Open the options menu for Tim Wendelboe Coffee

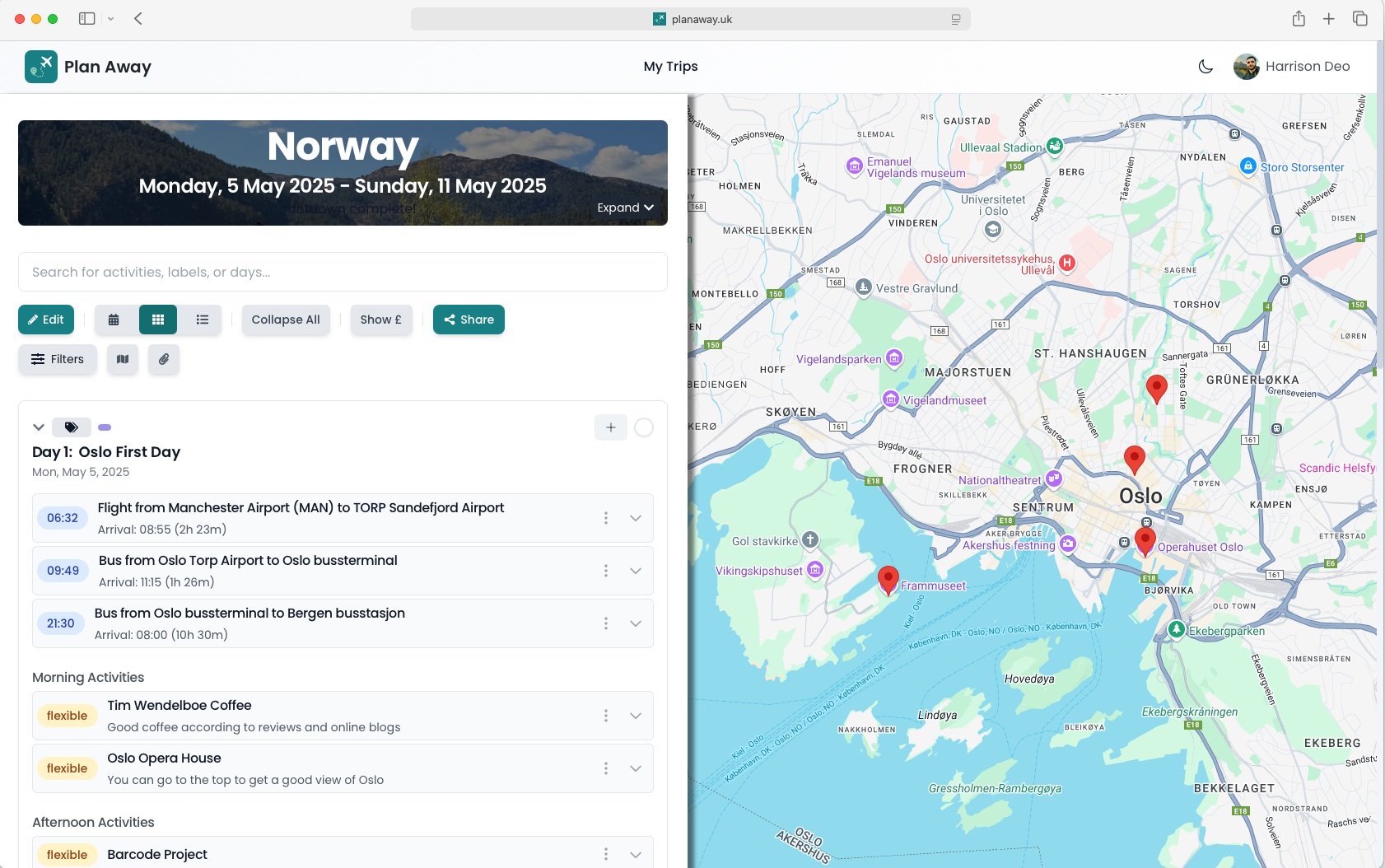click(605, 716)
